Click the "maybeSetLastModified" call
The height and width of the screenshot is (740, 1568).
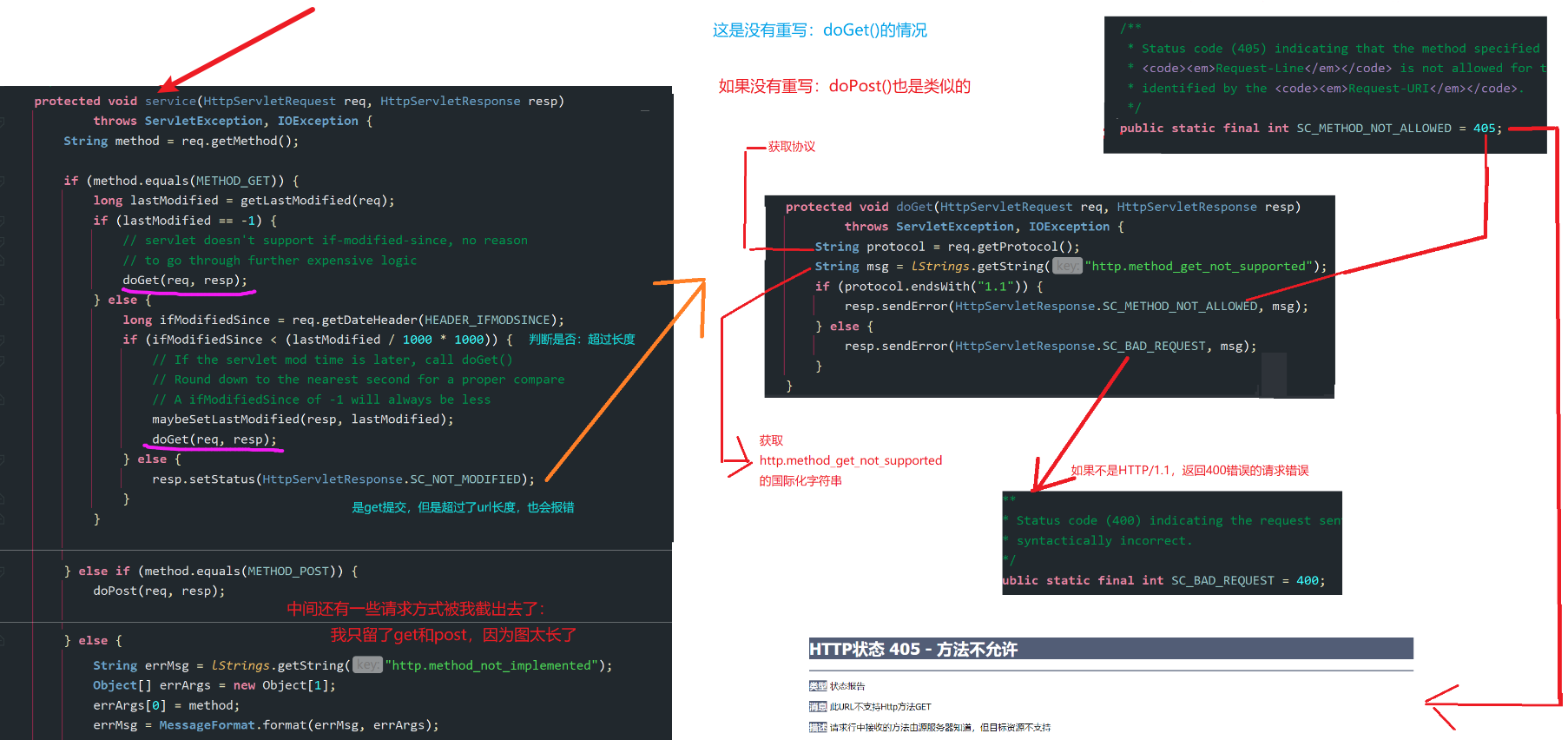pyautogui.click(x=226, y=420)
